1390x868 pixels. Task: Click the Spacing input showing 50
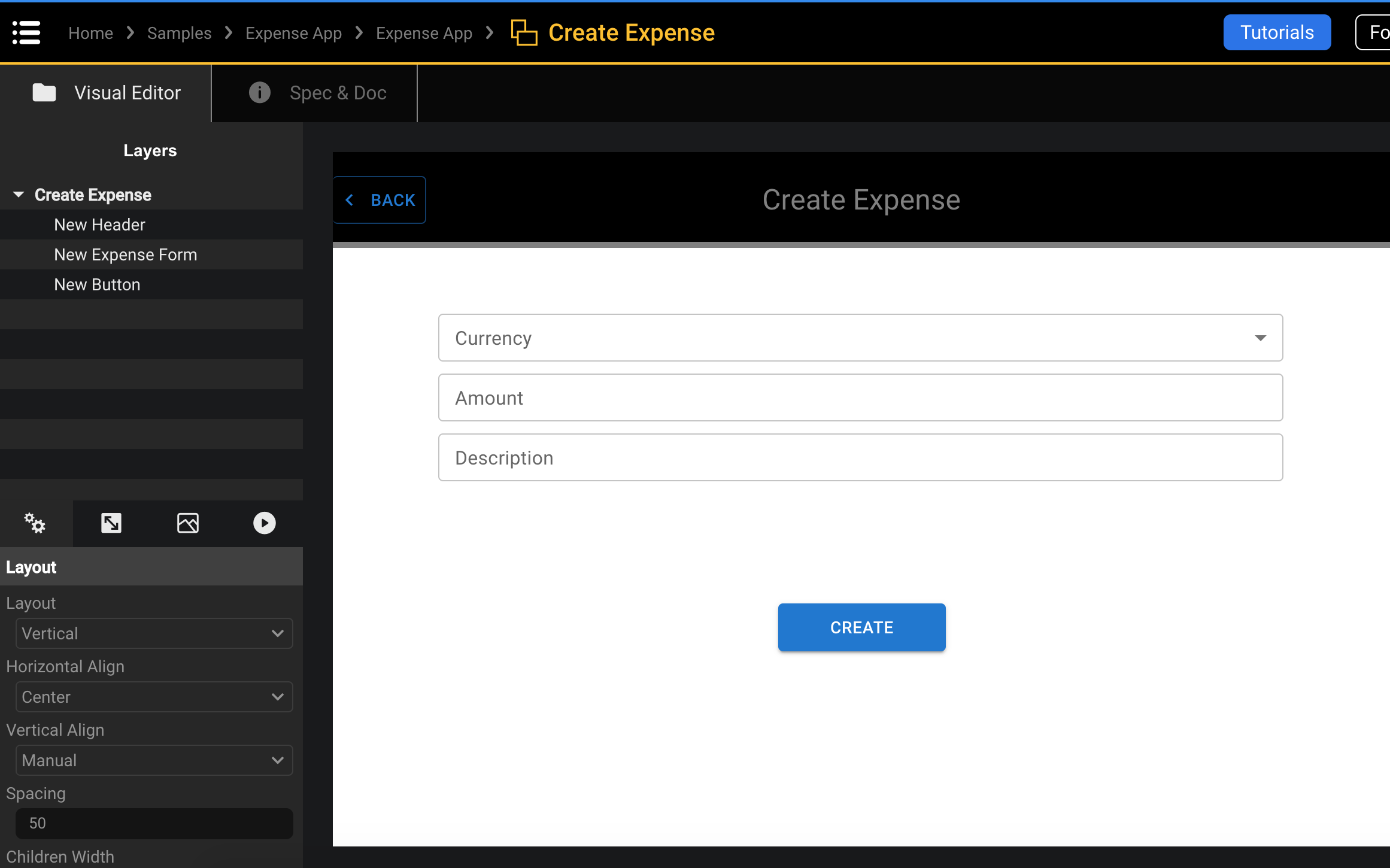click(153, 823)
